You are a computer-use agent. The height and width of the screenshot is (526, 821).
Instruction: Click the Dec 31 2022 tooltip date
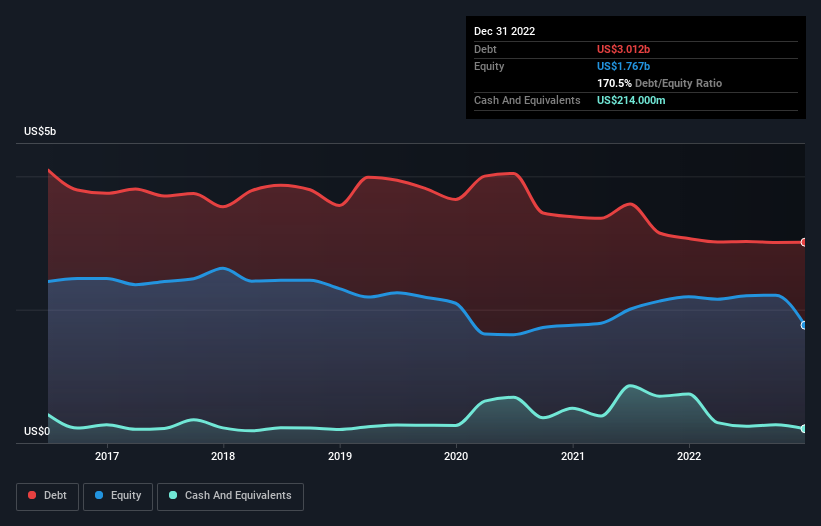[504, 31]
